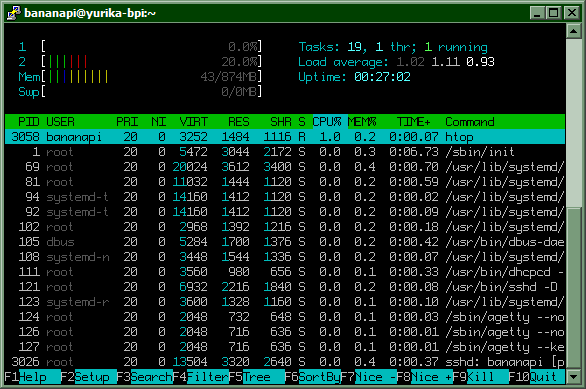Click F7 Nice - to lower niceness
586x389 pixels.
[x=368, y=377]
